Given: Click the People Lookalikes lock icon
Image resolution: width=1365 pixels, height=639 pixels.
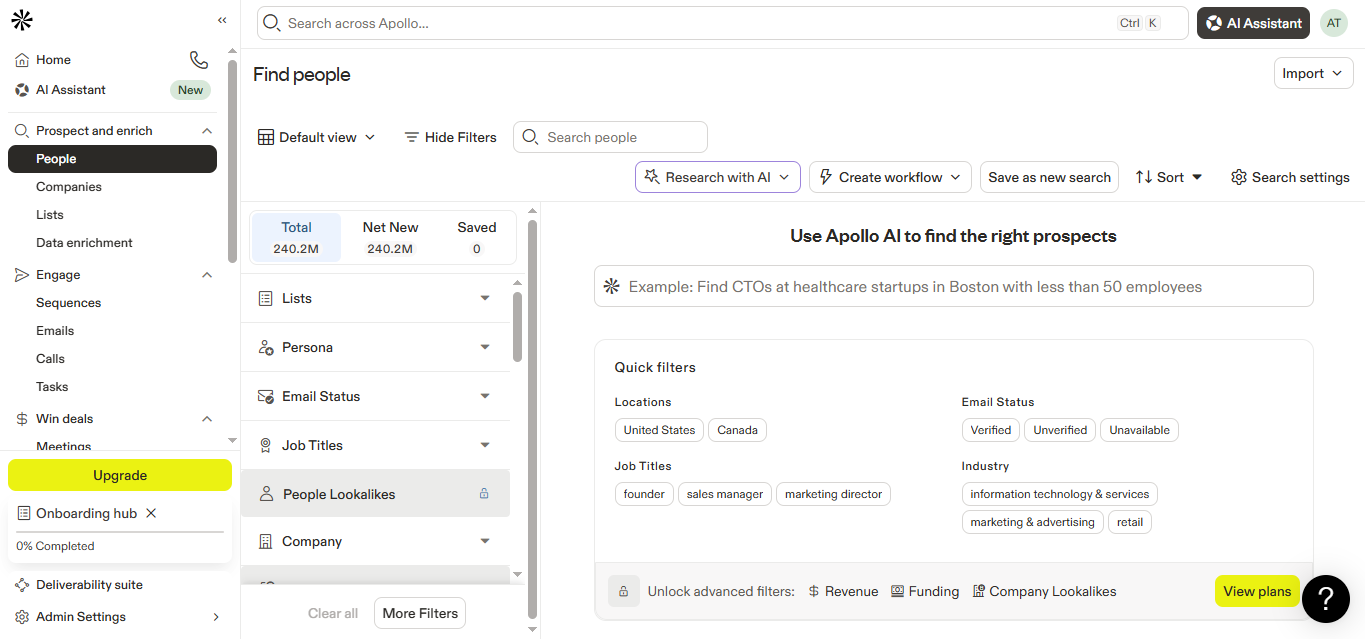Looking at the screenshot, I should click(x=484, y=493).
